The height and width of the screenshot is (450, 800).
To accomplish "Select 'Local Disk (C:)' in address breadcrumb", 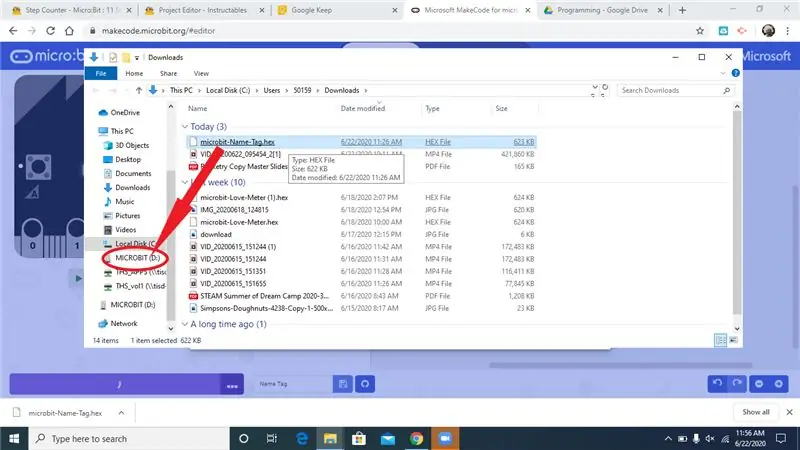I will 228,90.
